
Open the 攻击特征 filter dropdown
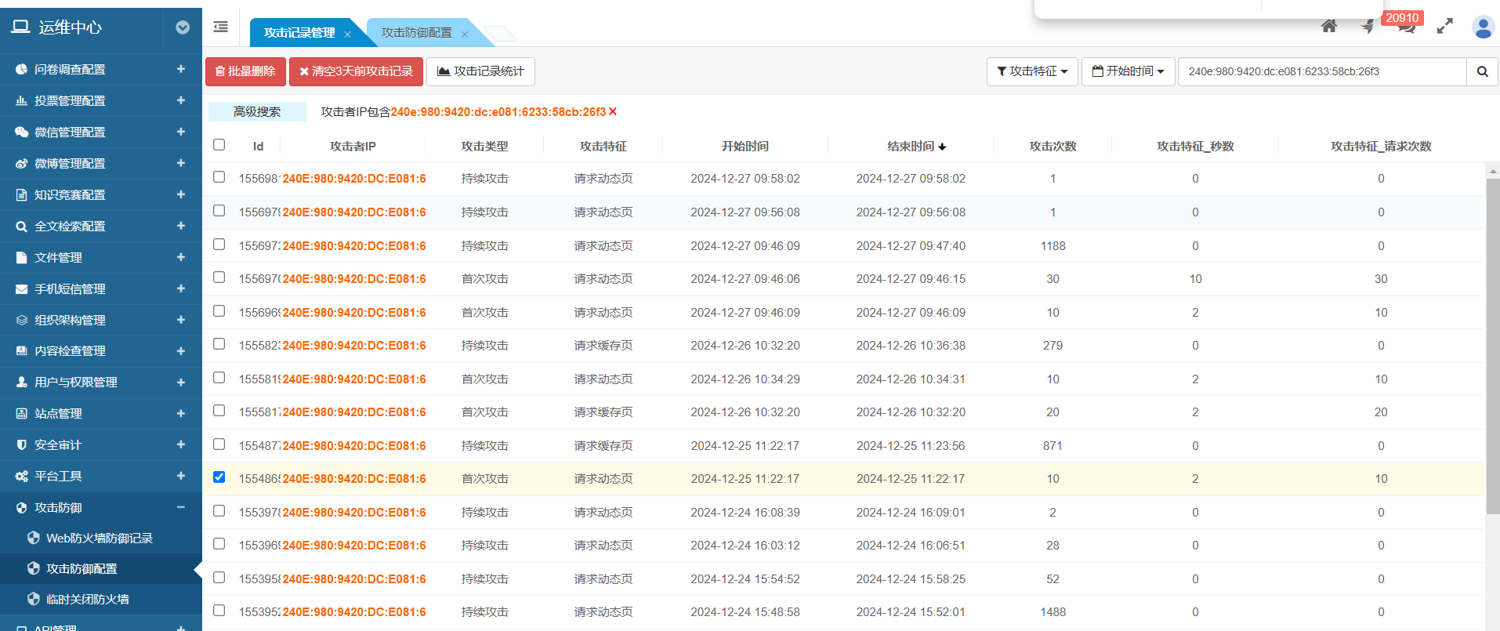(x=1032, y=72)
